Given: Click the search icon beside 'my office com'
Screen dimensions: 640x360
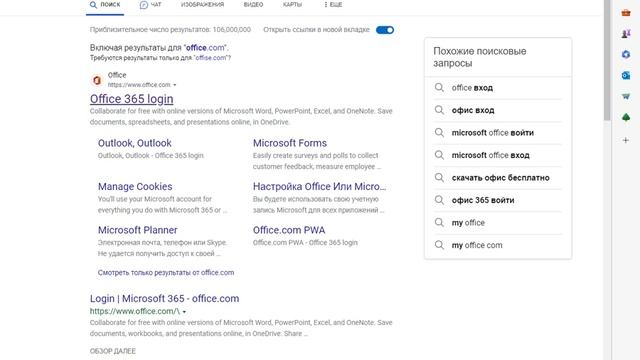Looking at the screenshot, I should [439, 244].
